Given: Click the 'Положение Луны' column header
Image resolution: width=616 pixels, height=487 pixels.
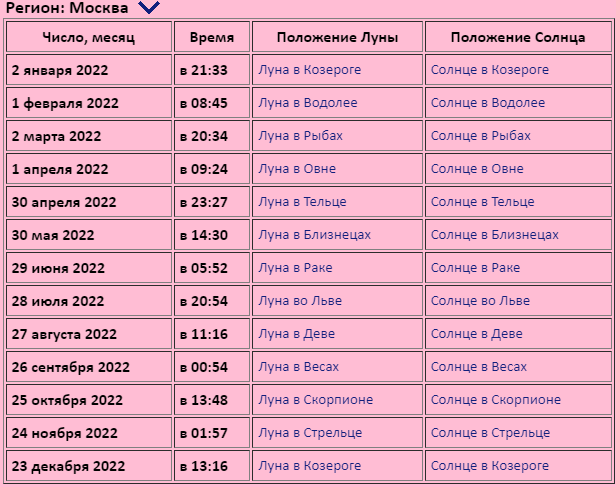Looking at the screenshot, I should click(x=337, y=37).
